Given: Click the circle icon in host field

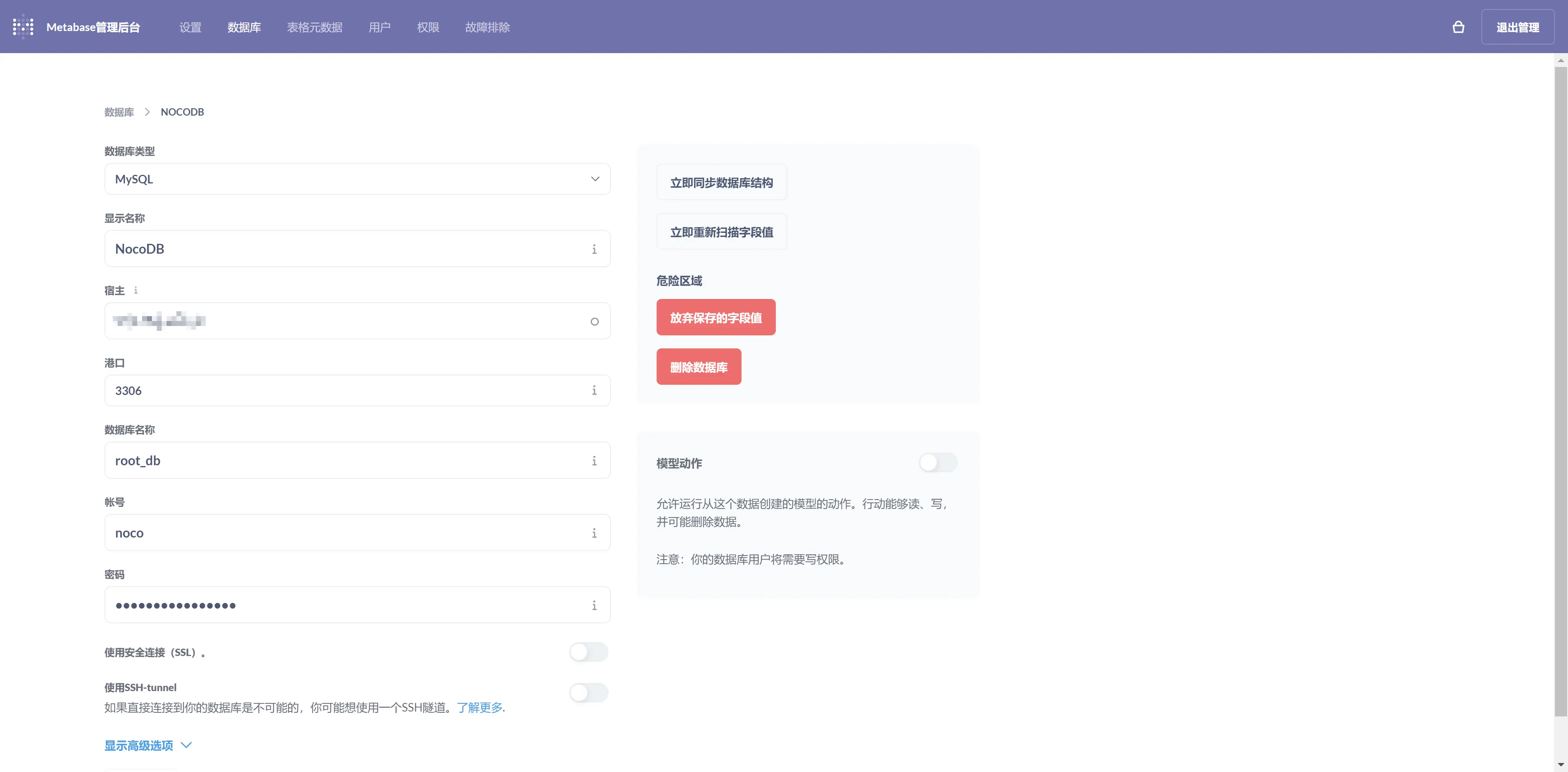Looking at the screenshot, I should tap(594, 321).
